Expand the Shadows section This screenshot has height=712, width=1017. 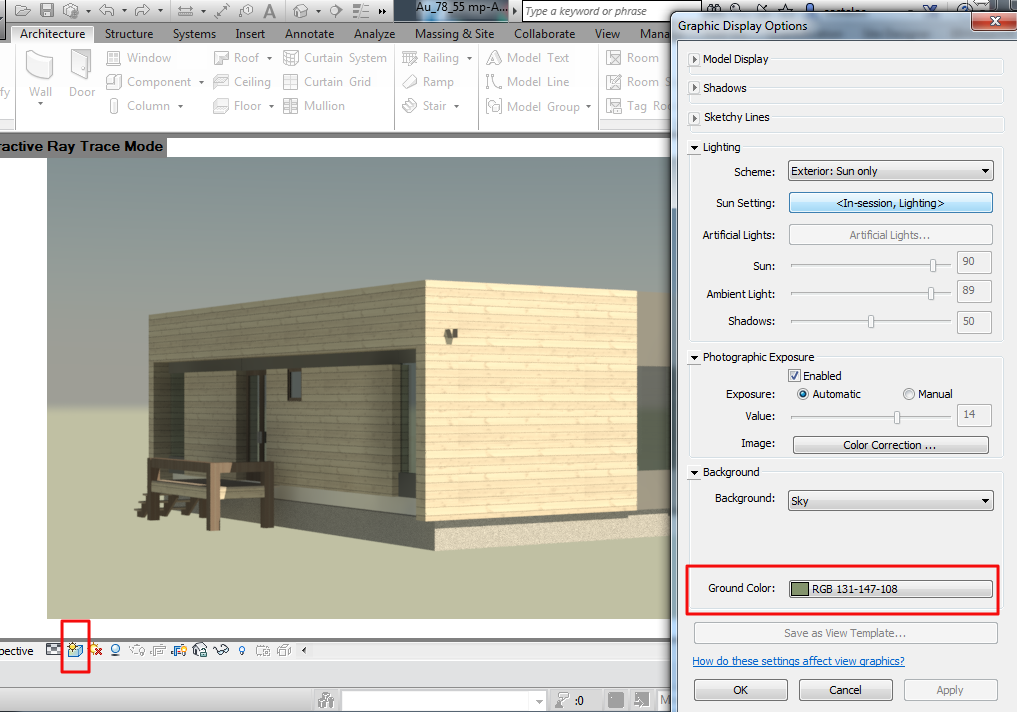[x=693, y=88]
